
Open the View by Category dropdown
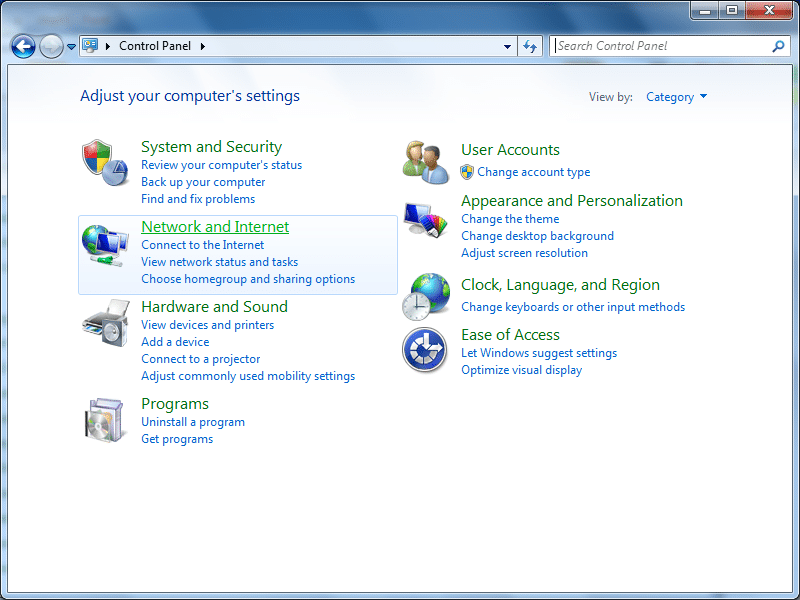[677, 97]
